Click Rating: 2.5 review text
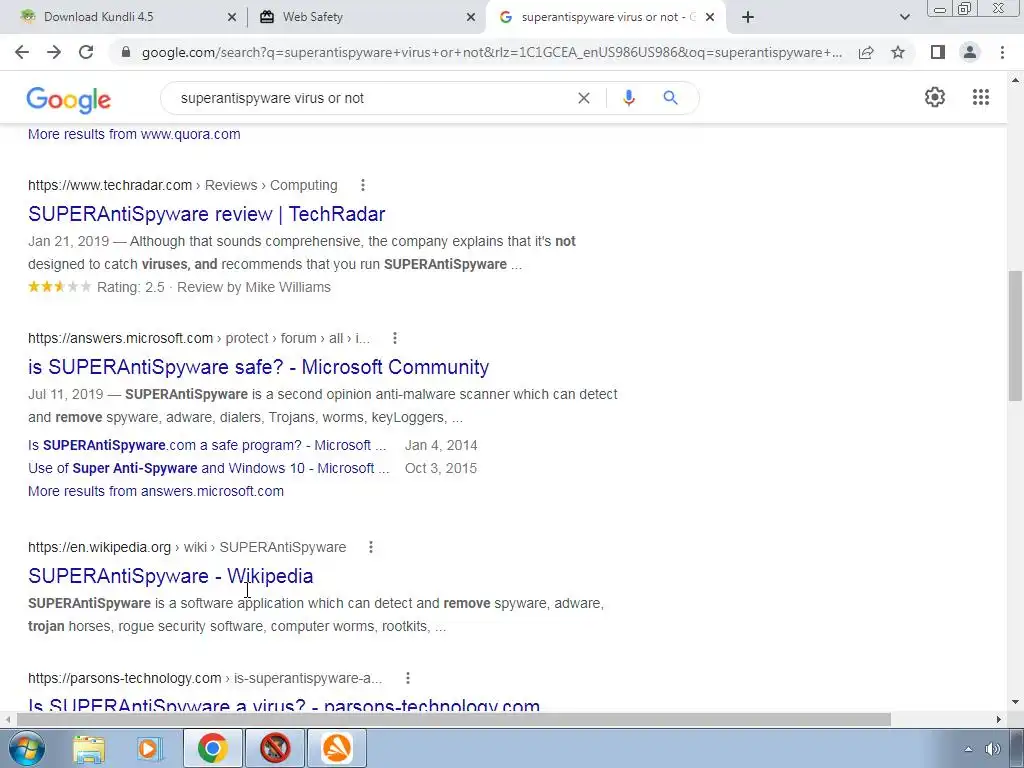 pos(131,287)
